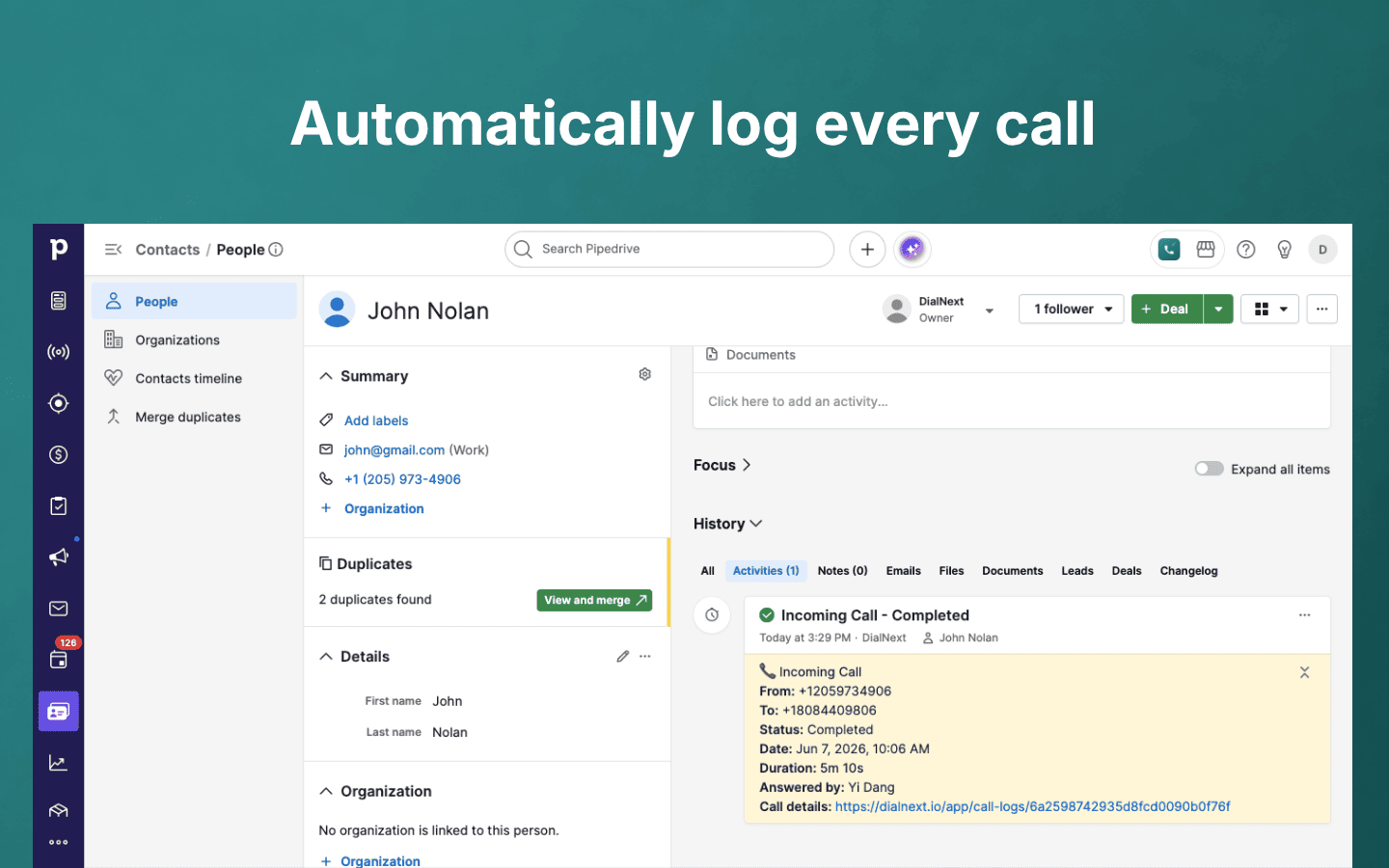Open Campaigns megaphone icon
1389x868 pixels.
point(59,557)
